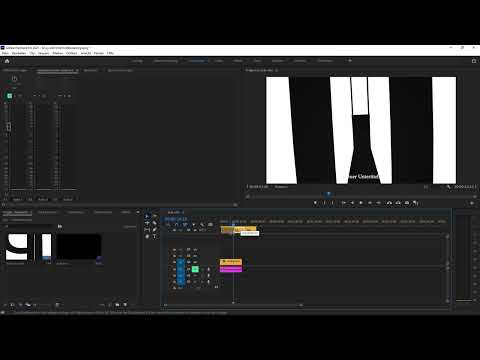Add a marker from the timeline header

(x=193, y=225)
